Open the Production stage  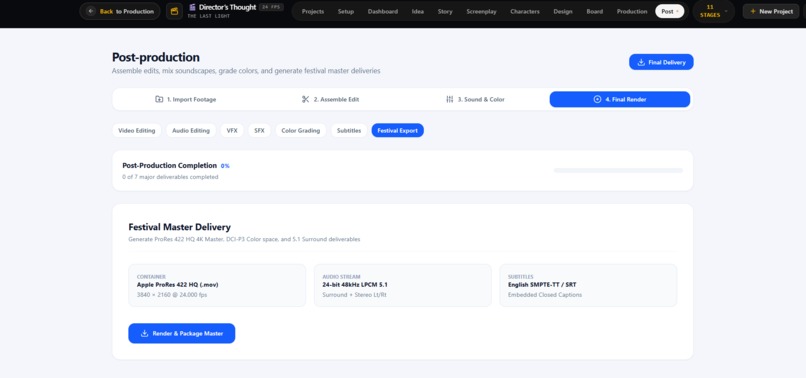pyautogui.click(x=632, y=11)
